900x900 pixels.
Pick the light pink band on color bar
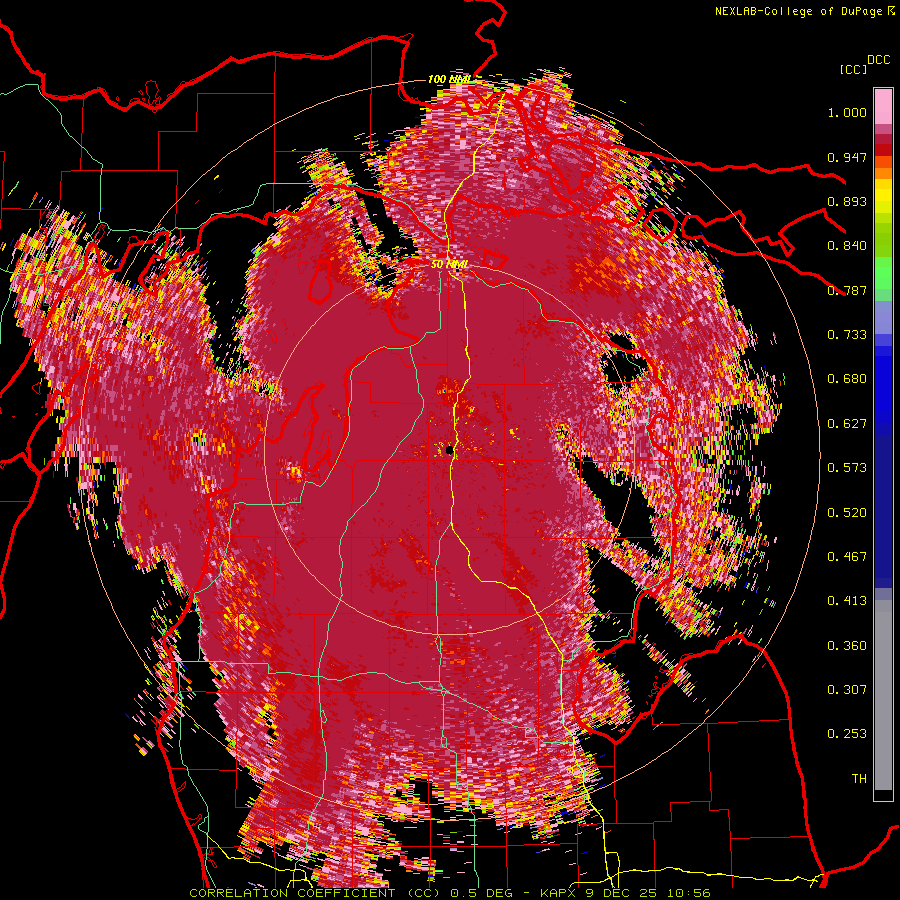coord(883,106)
